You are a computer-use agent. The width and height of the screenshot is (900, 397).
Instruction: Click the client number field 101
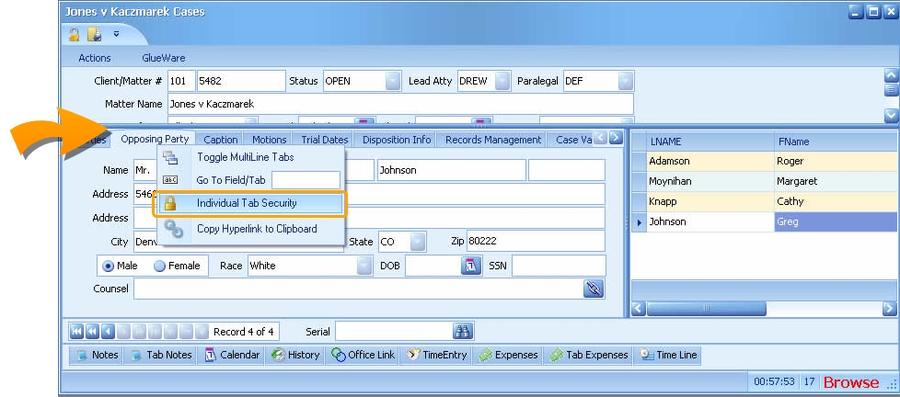180,81
